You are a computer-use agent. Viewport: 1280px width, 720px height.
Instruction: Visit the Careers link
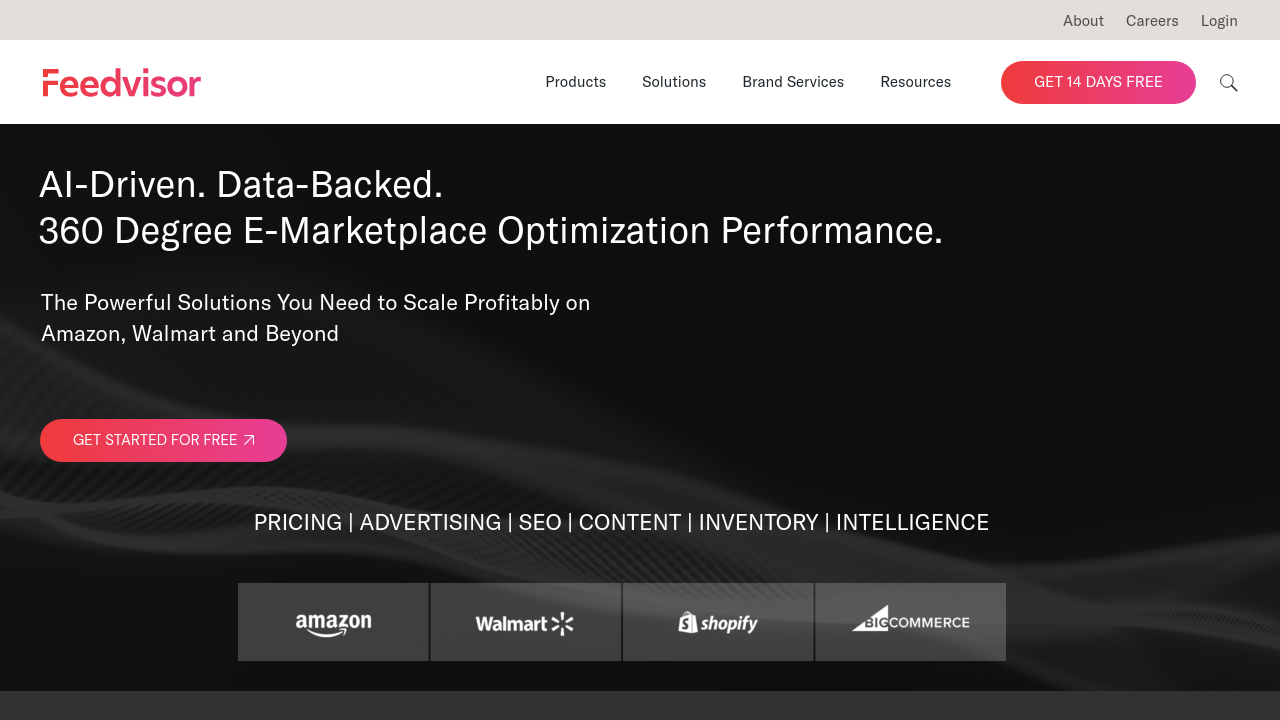coord(1152,21)
